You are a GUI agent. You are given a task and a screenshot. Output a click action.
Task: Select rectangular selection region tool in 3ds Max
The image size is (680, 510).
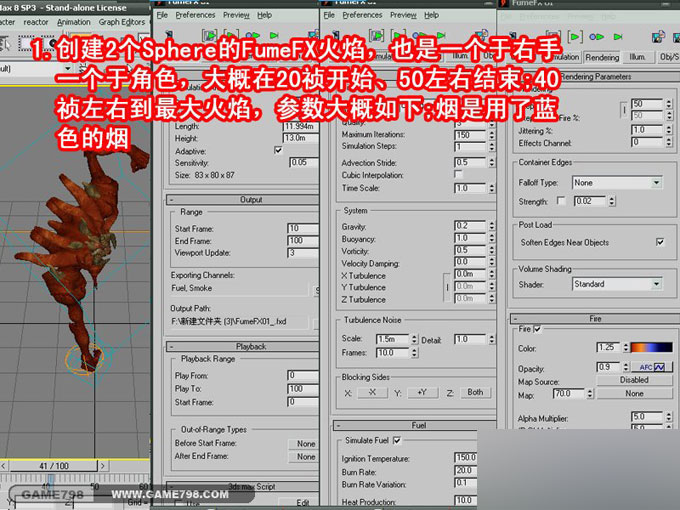pos(26,43)
